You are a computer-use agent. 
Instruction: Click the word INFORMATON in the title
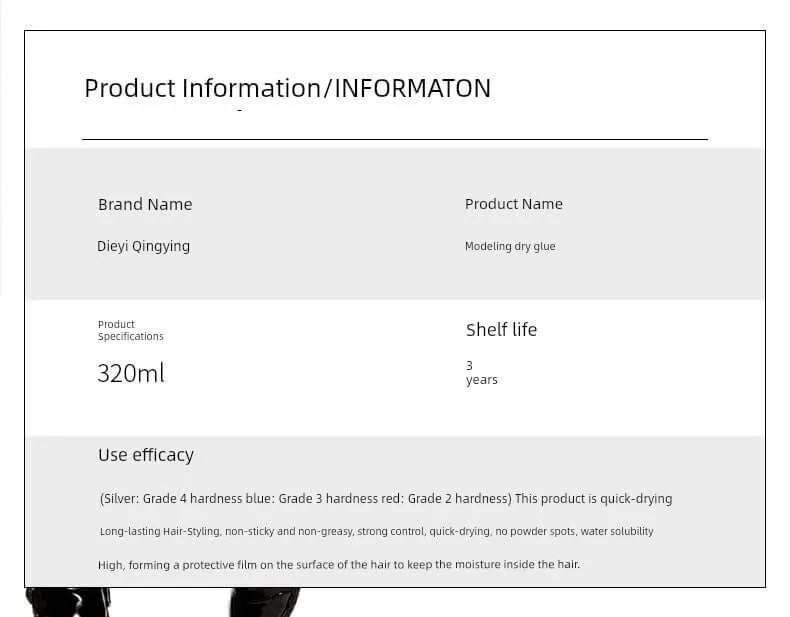coord(413,89)
